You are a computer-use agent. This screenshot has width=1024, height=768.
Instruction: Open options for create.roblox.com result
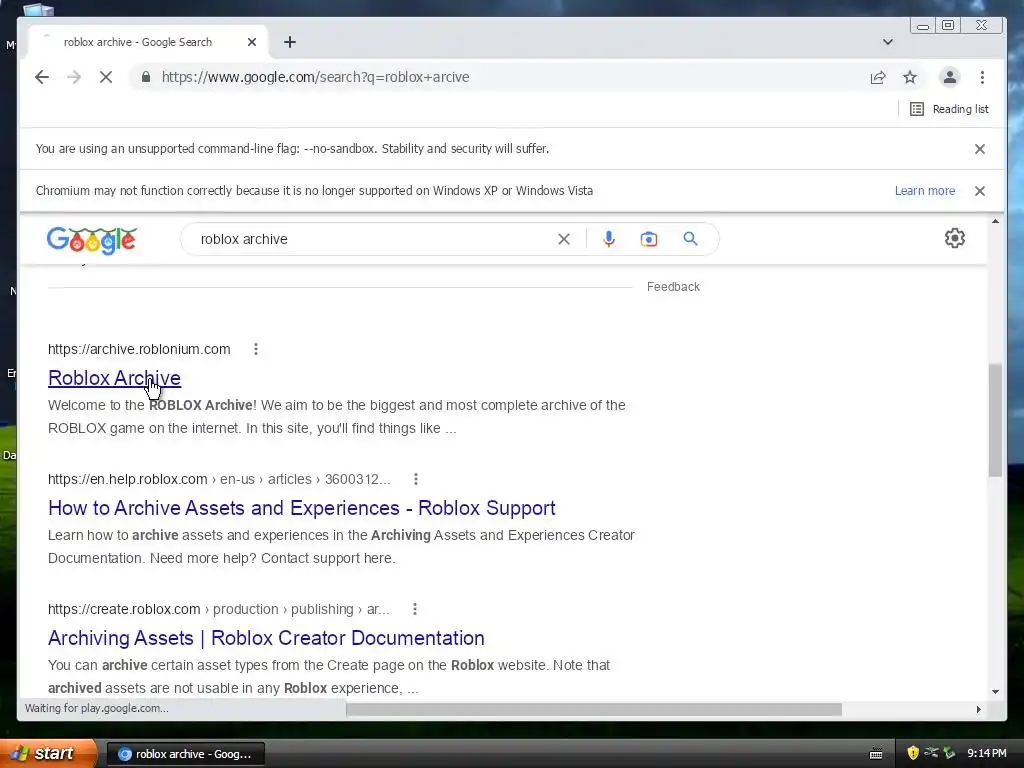click(x=415, y=609)
